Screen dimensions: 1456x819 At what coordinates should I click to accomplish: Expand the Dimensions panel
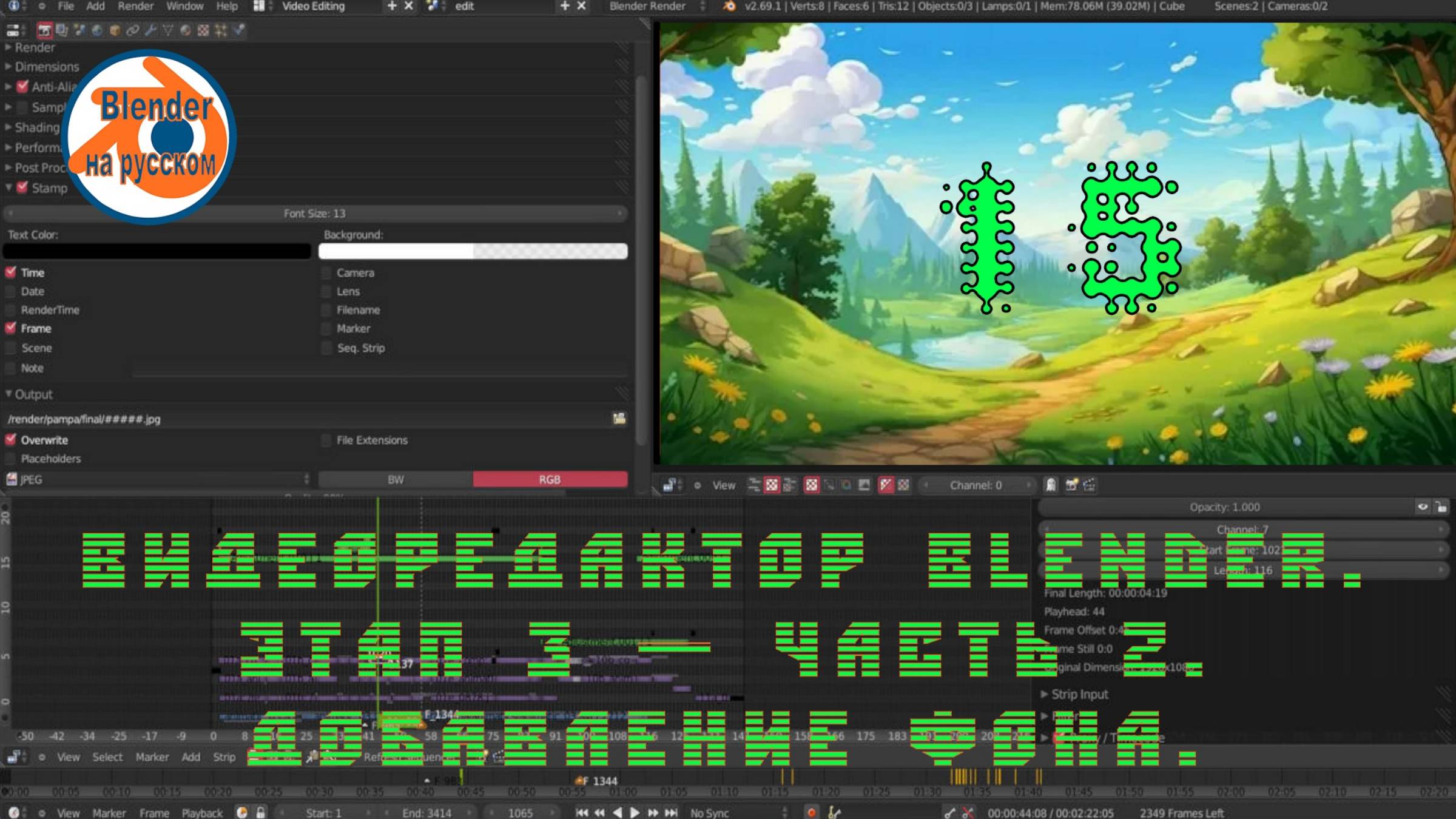pos(46,67)
